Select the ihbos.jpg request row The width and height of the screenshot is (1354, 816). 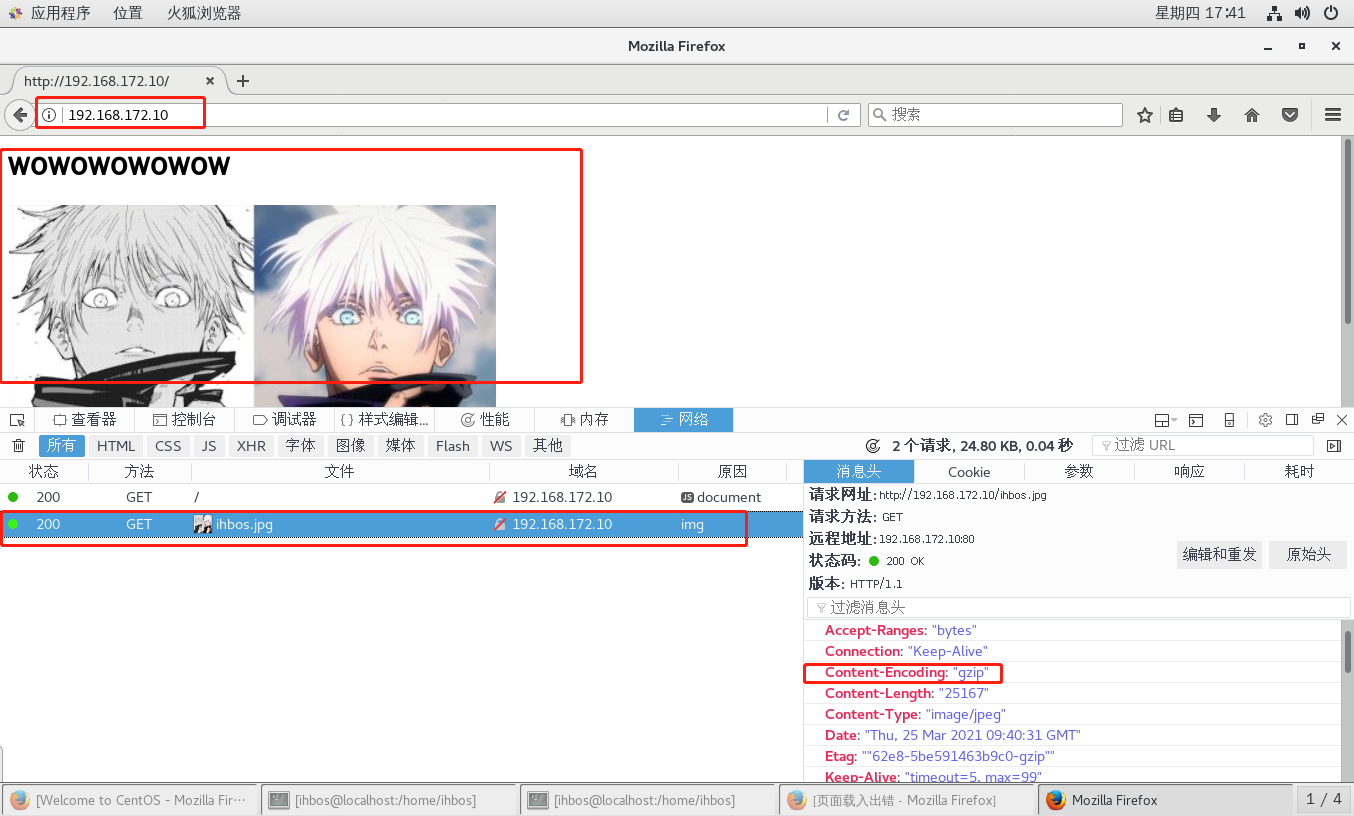tap(401, 524)
